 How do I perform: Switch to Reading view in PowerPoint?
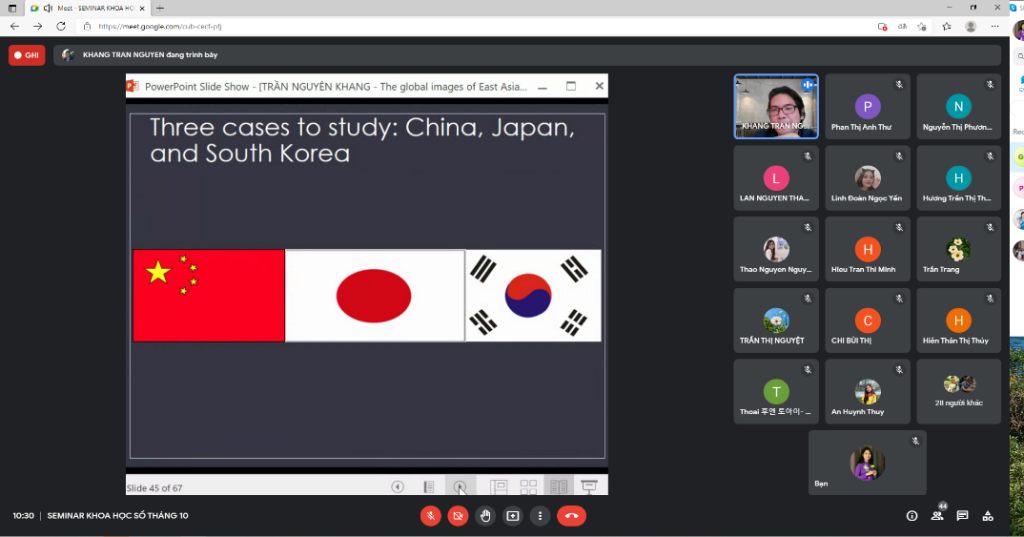click(x=558, y=487)
